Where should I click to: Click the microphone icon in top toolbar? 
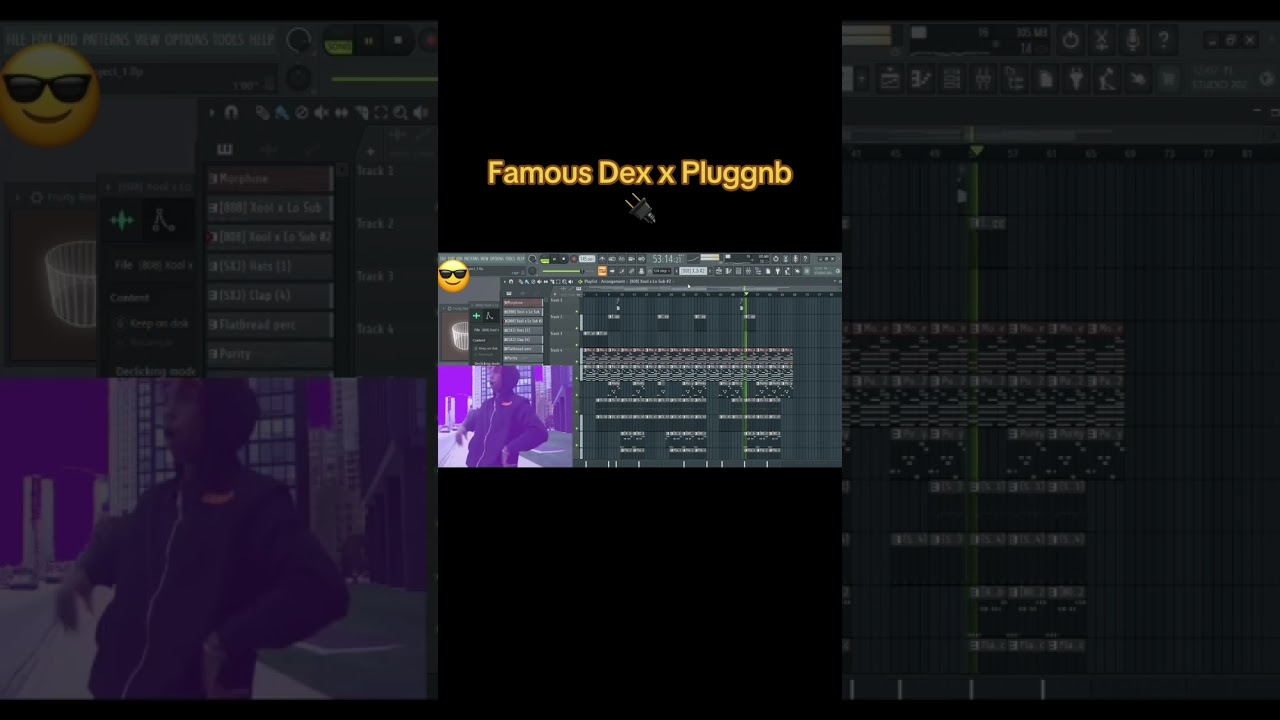tap(795, 259)
